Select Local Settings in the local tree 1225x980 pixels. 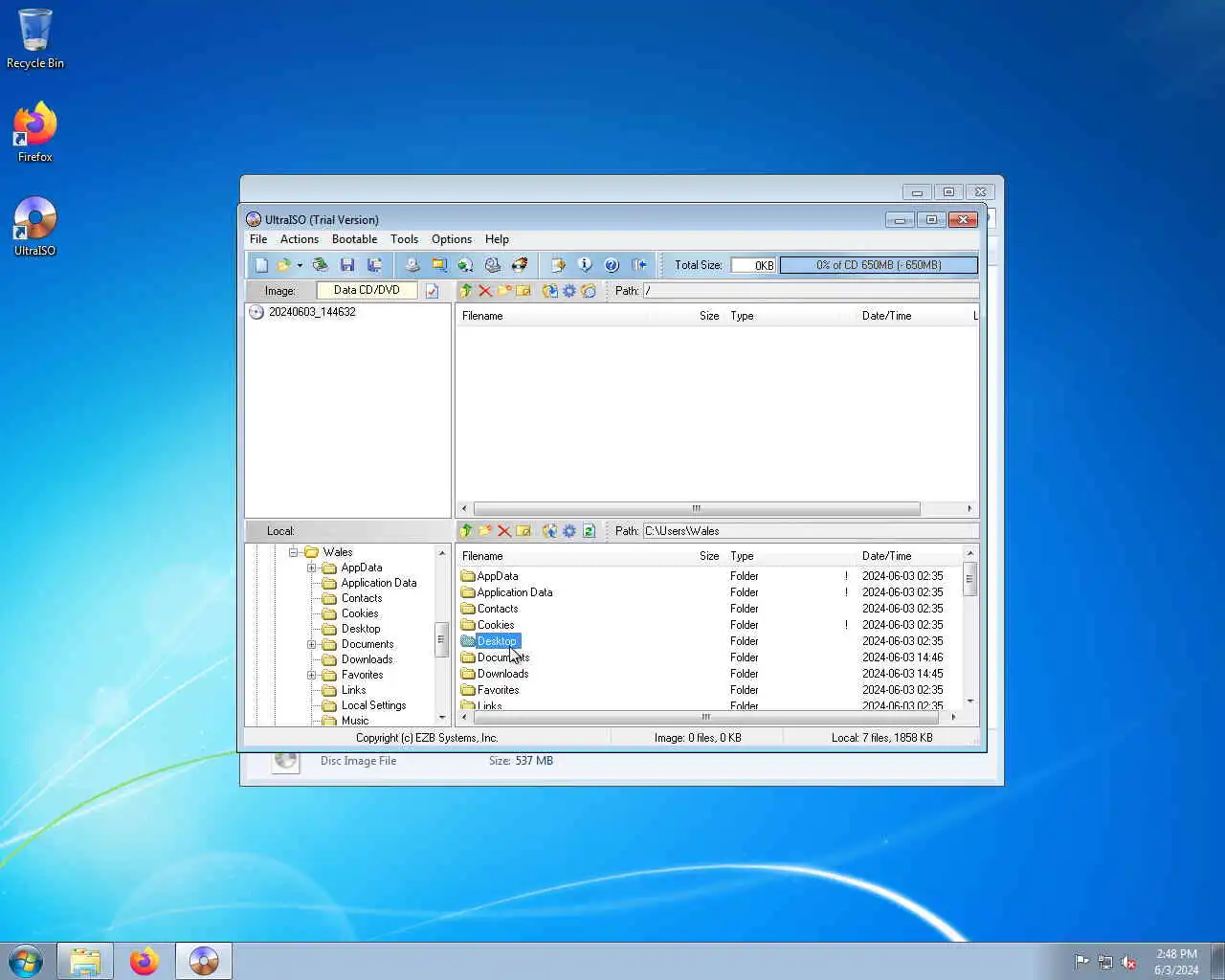(373, 705)
